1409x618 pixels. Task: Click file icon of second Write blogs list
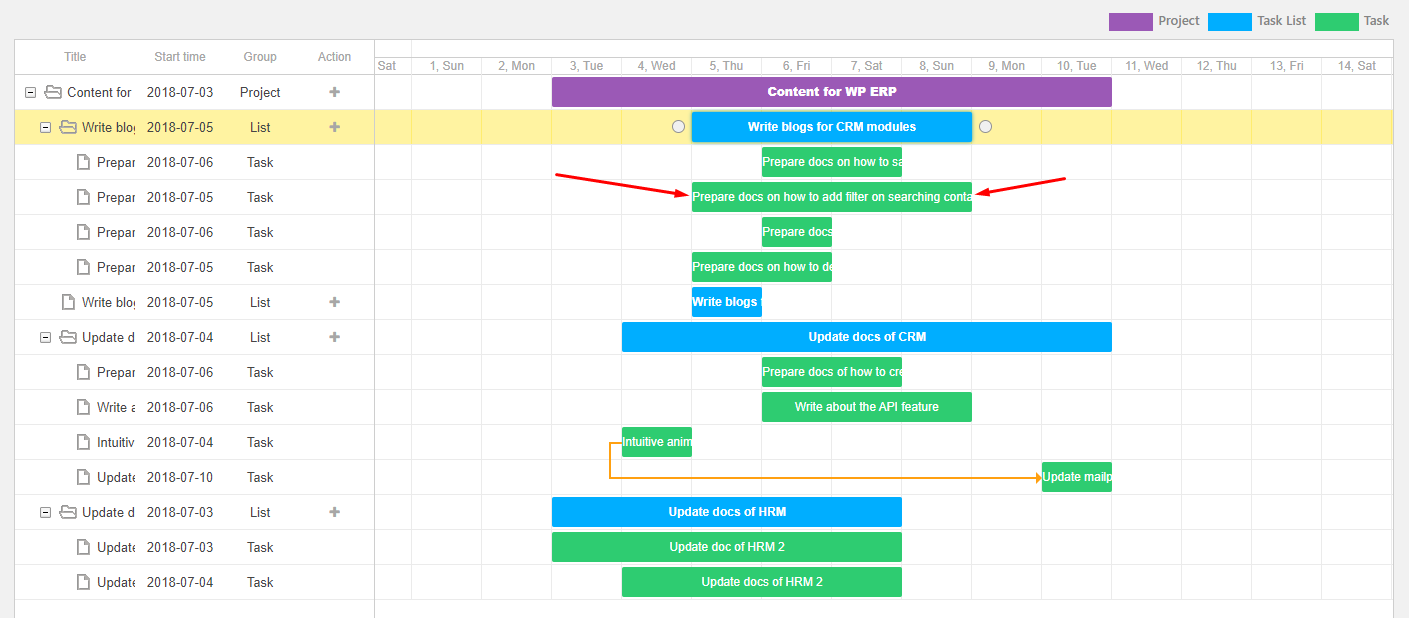(x=69, y=302)
